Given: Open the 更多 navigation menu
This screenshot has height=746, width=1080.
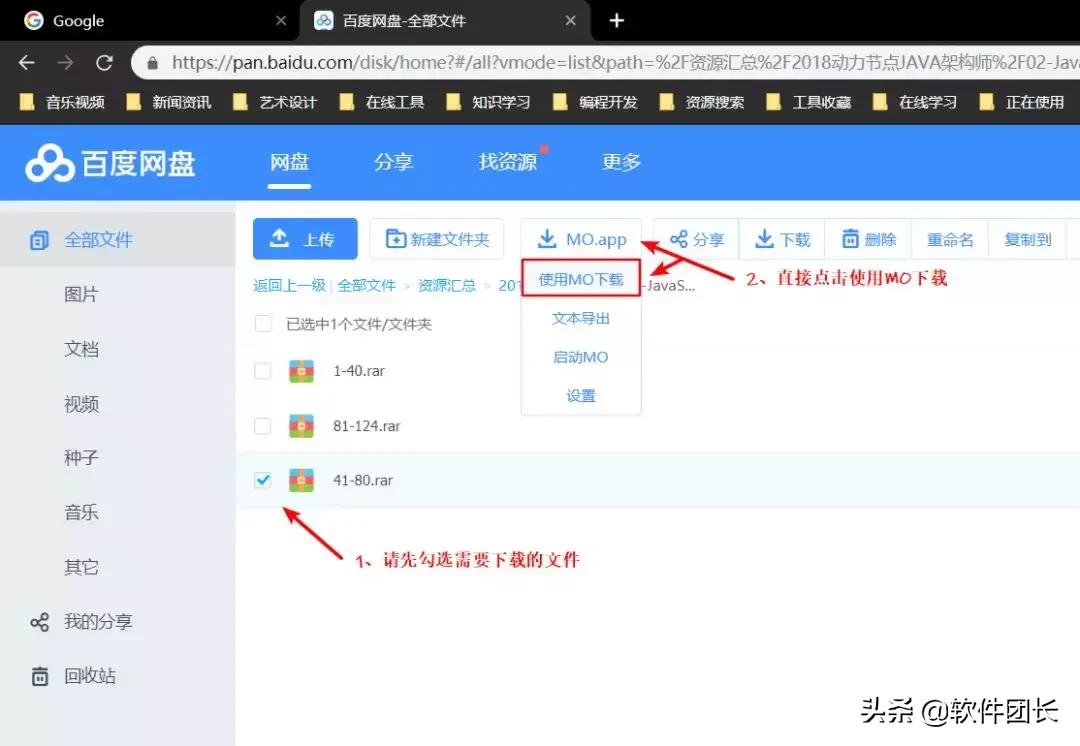Looking at the screenshot, I should click(621, 163).
